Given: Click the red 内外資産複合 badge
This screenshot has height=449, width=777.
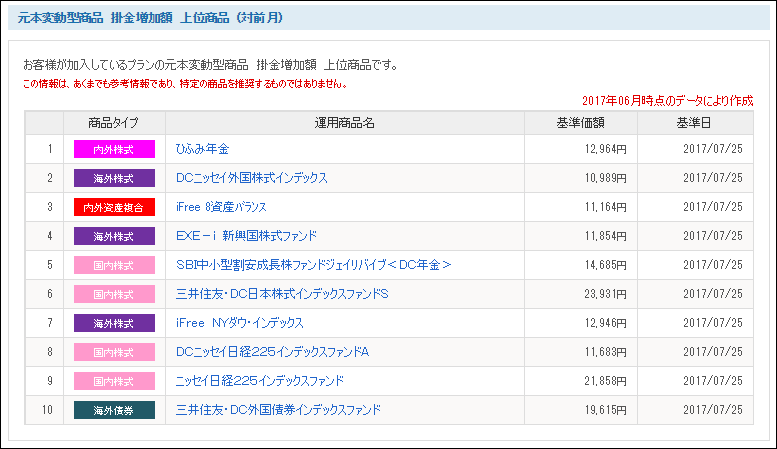Looking at the screenshot, I should [114, 207].
